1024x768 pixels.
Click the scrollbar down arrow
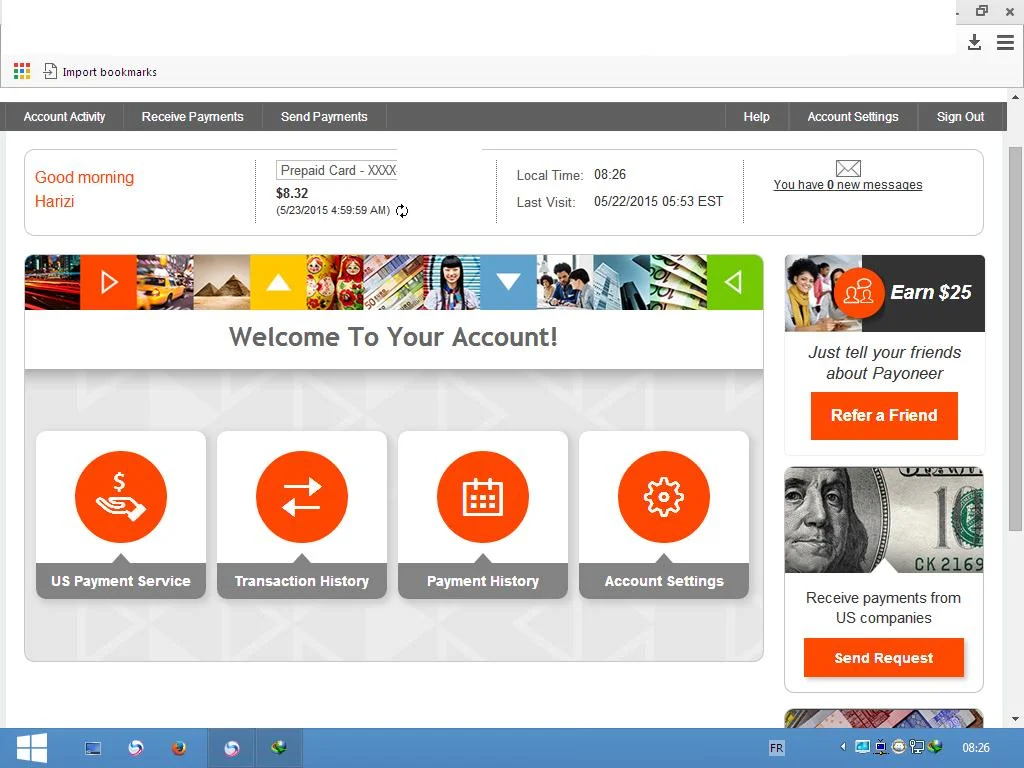[x=1015, y=719]
